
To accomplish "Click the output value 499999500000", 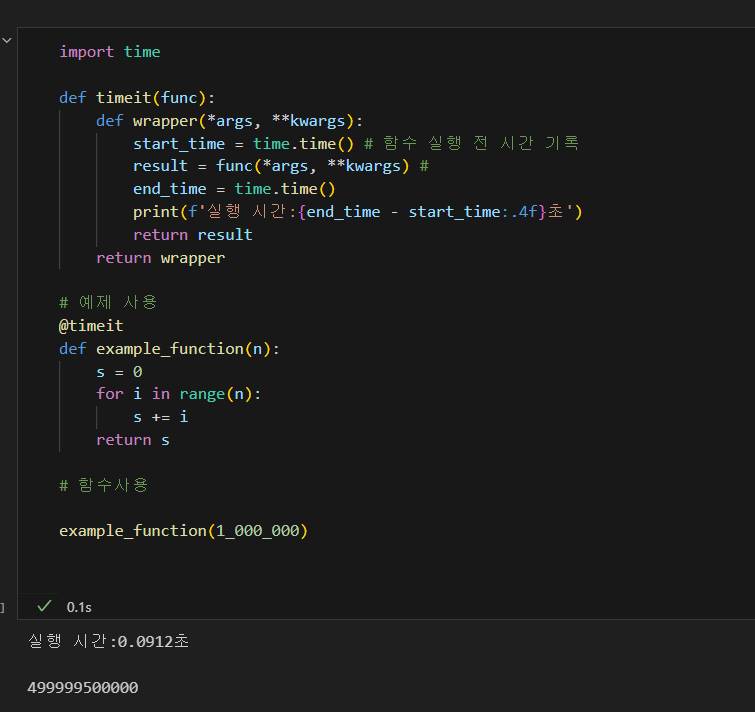I will 83,687.
